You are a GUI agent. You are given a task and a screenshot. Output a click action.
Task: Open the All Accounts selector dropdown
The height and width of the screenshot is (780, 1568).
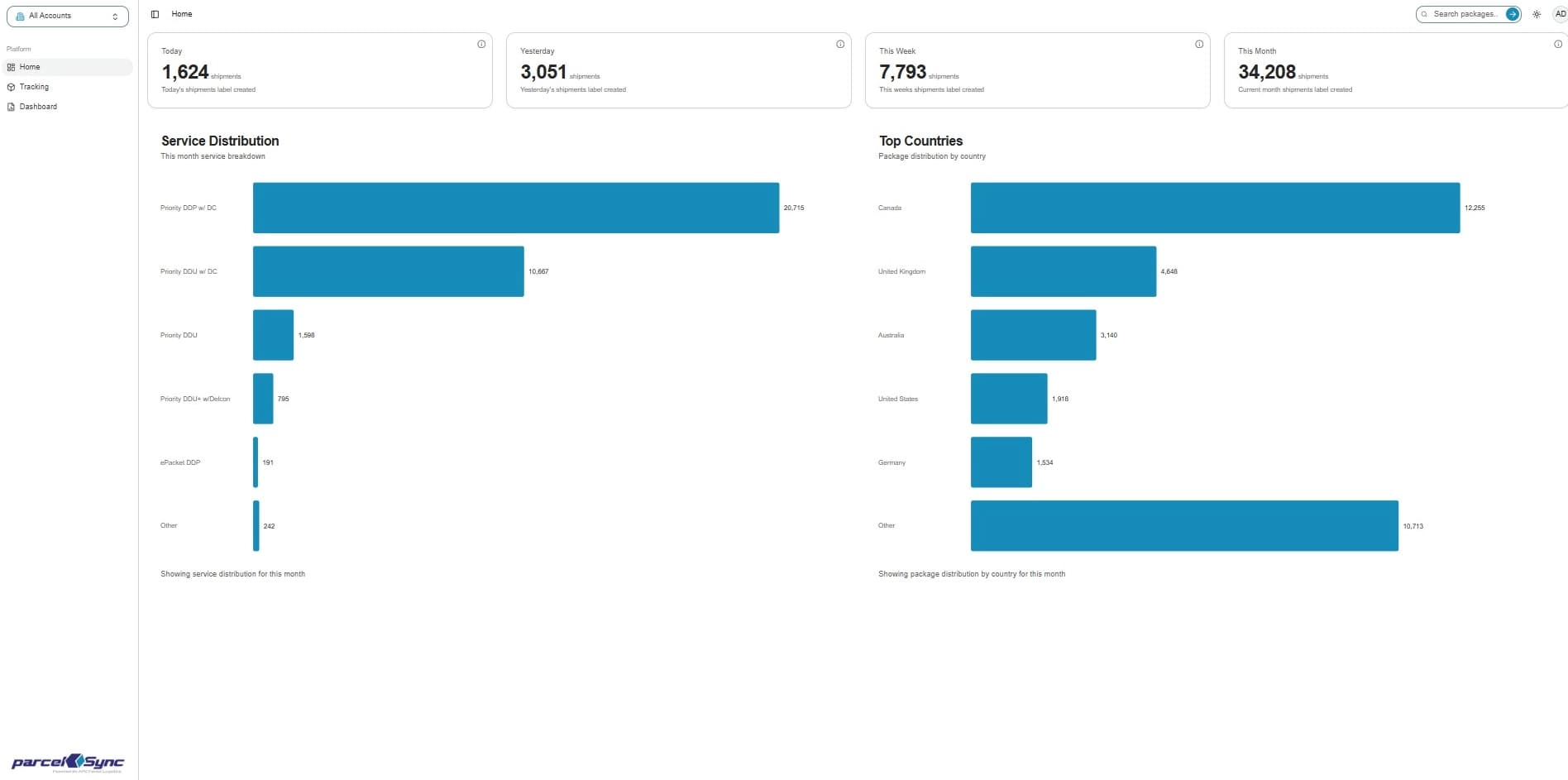67,16
